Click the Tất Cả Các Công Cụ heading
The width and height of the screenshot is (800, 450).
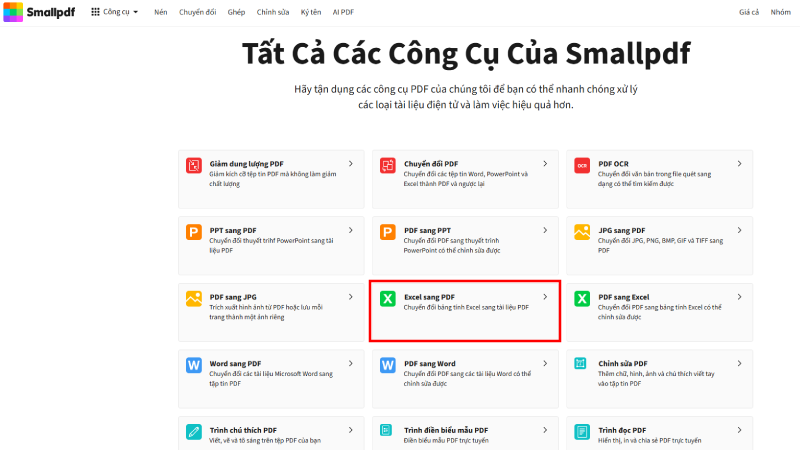(466, 54)
